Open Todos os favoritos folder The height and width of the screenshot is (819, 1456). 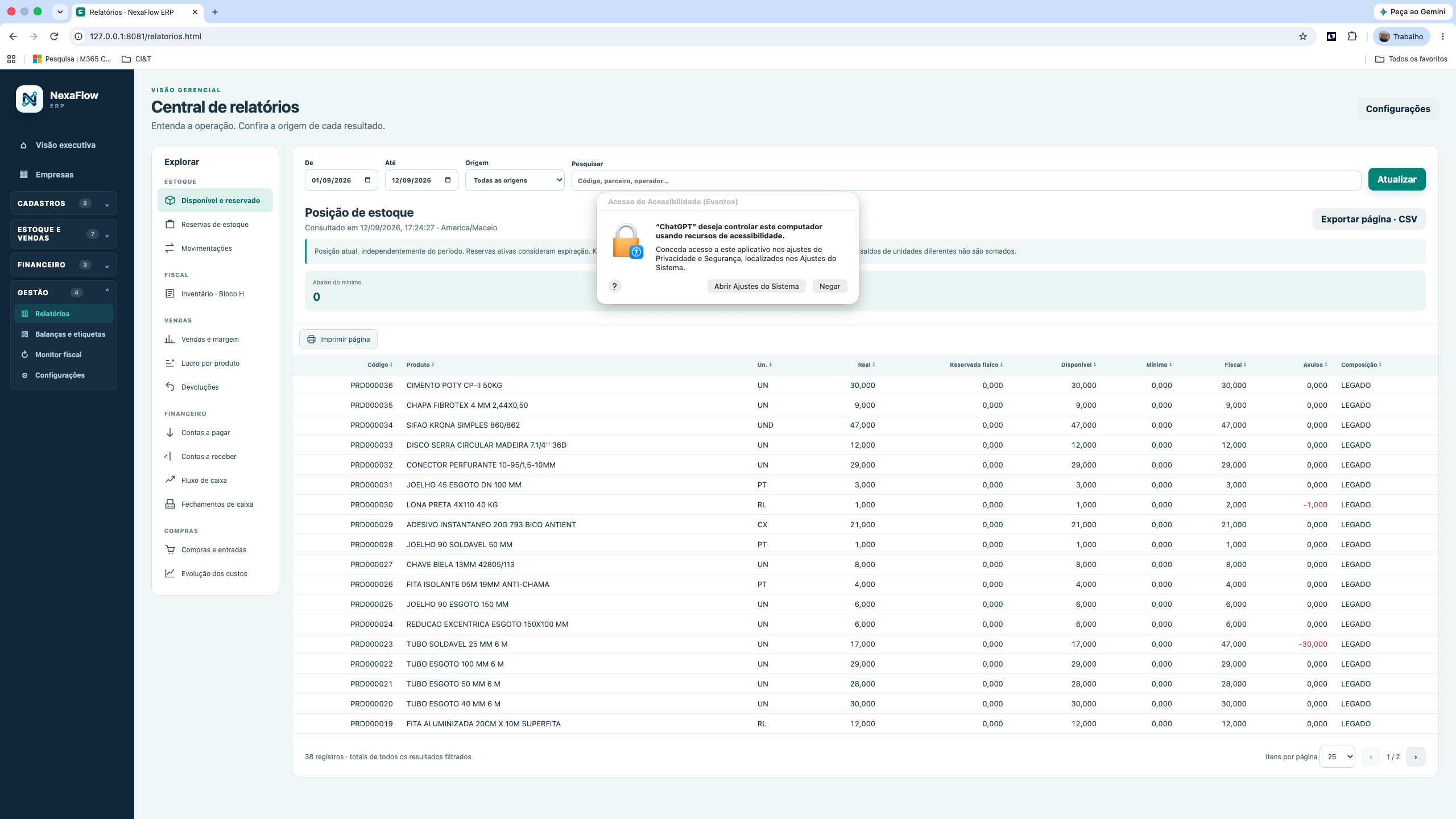pos(1411,59)
